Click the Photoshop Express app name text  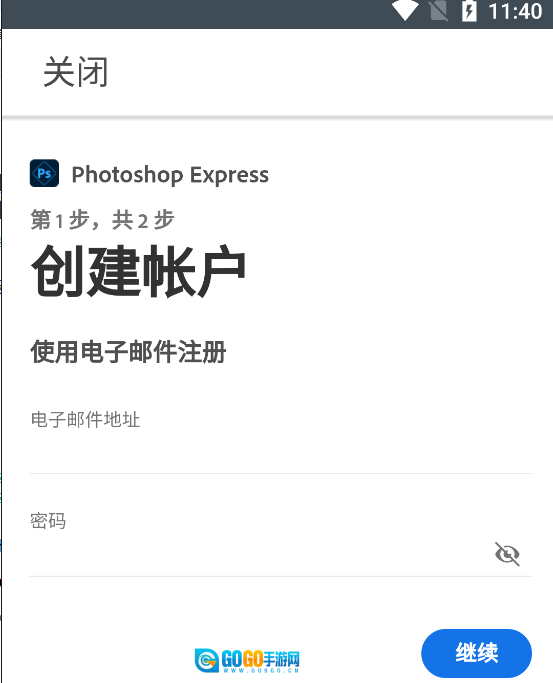170,175
